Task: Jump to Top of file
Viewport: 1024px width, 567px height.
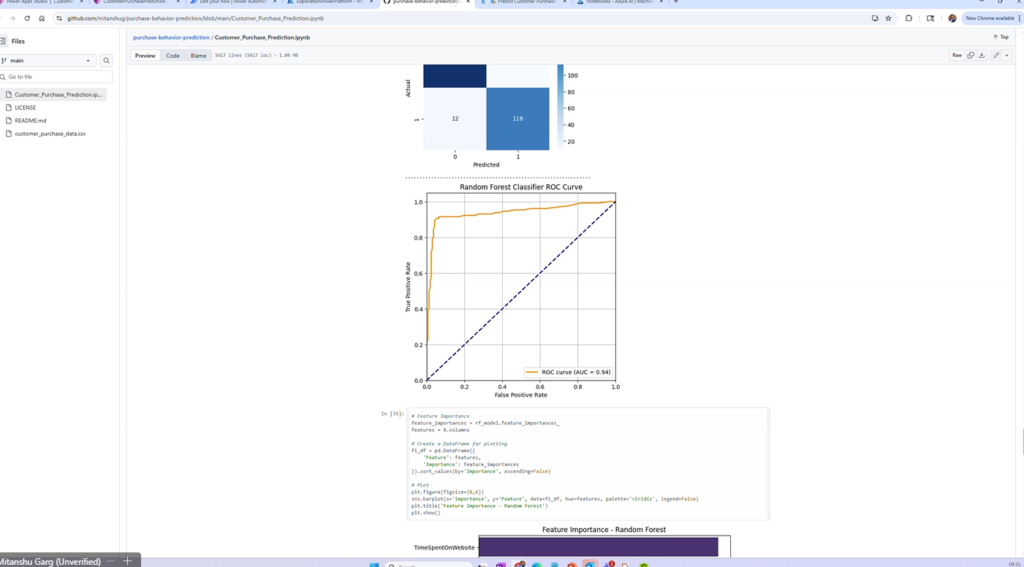Action: 1000,37
